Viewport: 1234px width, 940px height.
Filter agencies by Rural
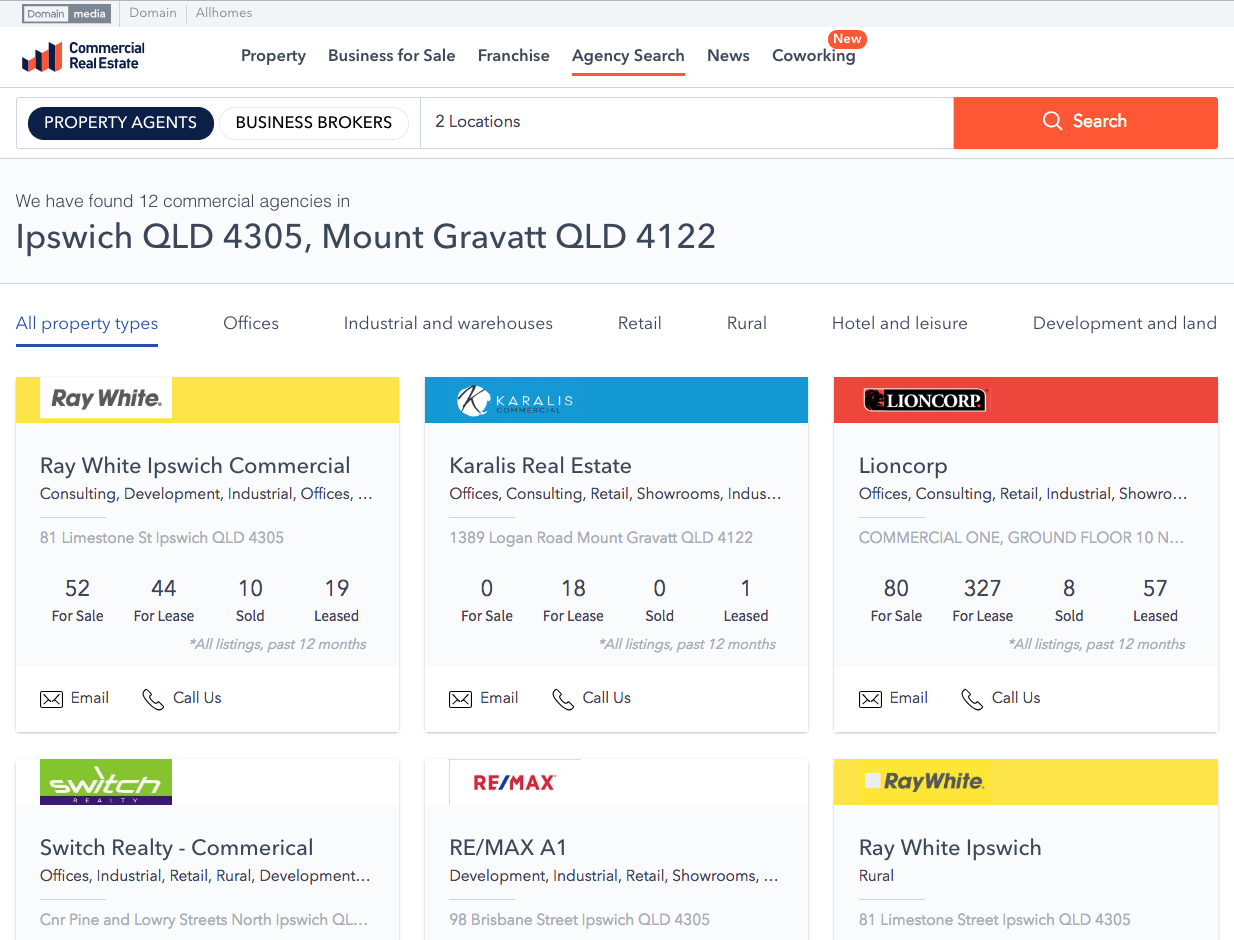click(x=747, y=323)
